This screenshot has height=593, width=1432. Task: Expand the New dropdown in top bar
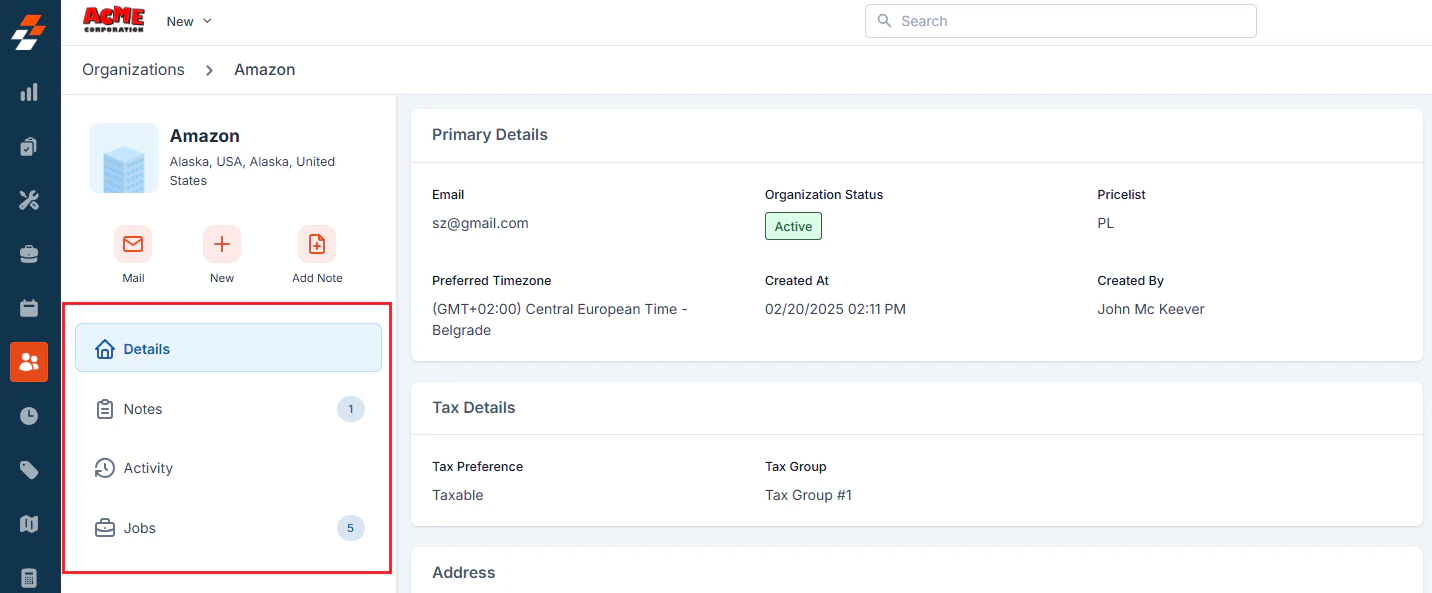[x=189, y=21]
